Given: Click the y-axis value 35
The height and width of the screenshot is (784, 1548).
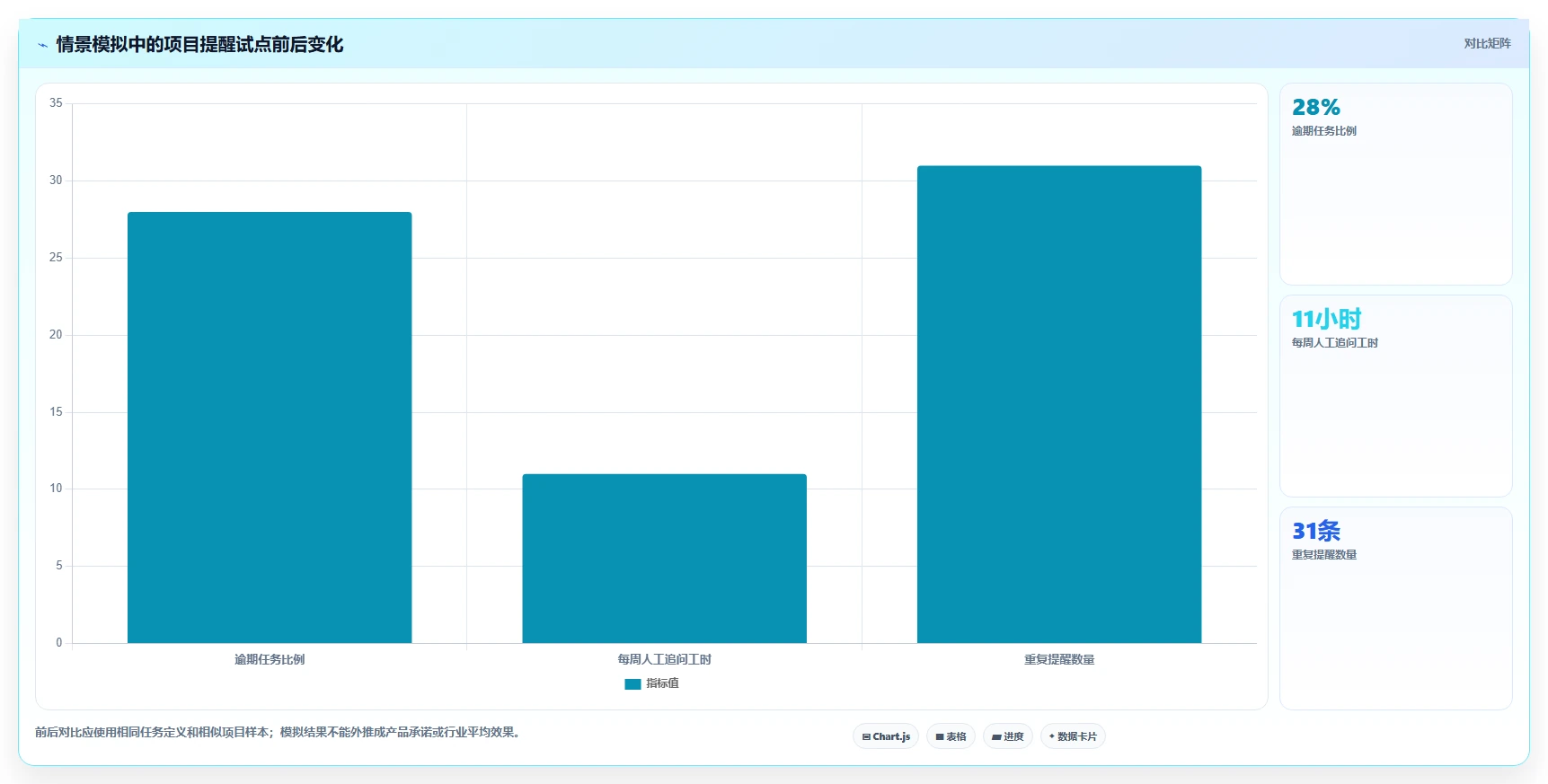Looking at the screenshot, I should (56, 103).
